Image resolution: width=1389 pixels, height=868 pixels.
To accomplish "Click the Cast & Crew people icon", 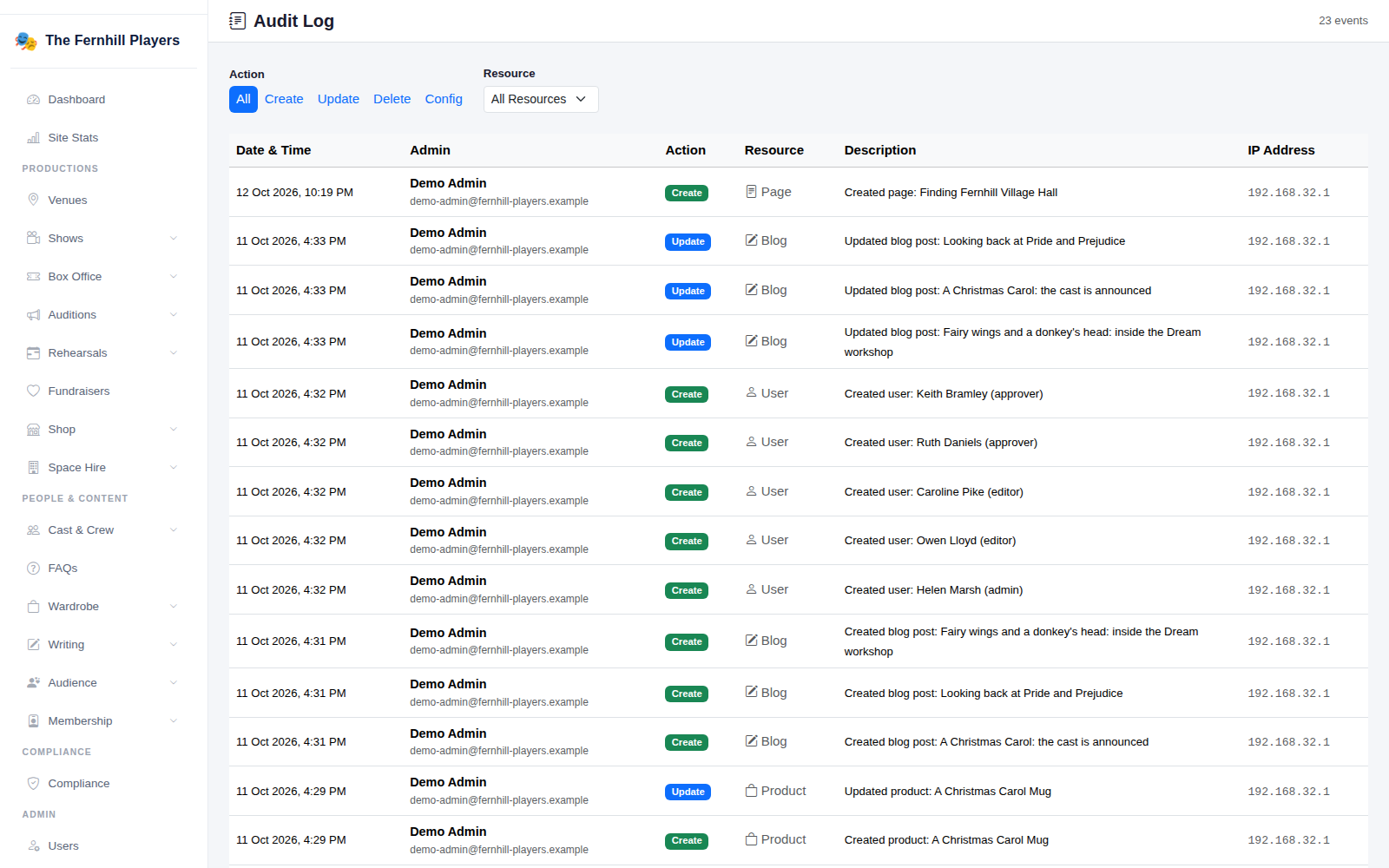I will click(33, 530).
